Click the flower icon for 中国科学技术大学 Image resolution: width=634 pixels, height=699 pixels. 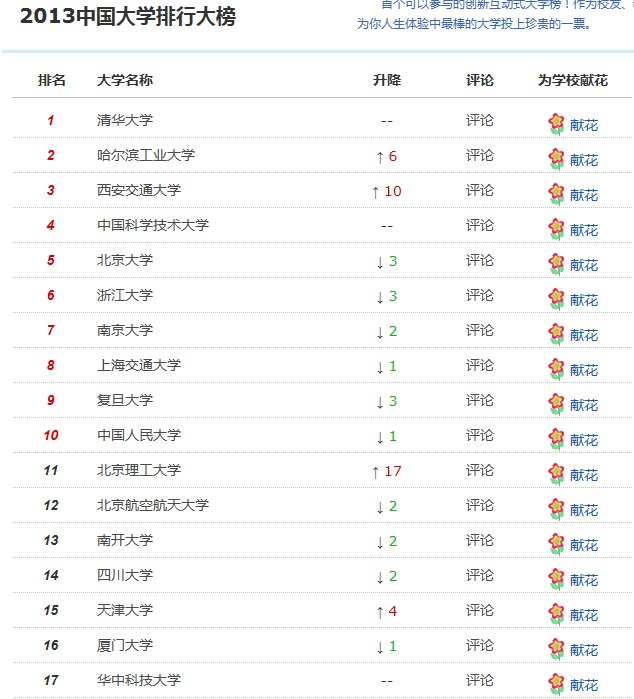click(x=556, y=229)
